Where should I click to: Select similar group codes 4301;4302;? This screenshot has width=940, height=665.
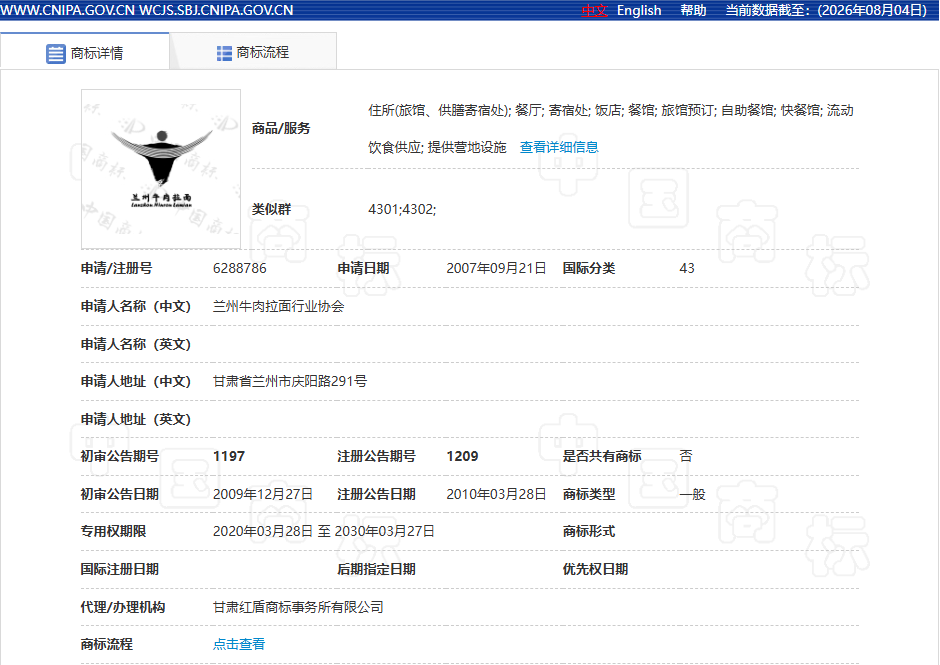[402, 209]
